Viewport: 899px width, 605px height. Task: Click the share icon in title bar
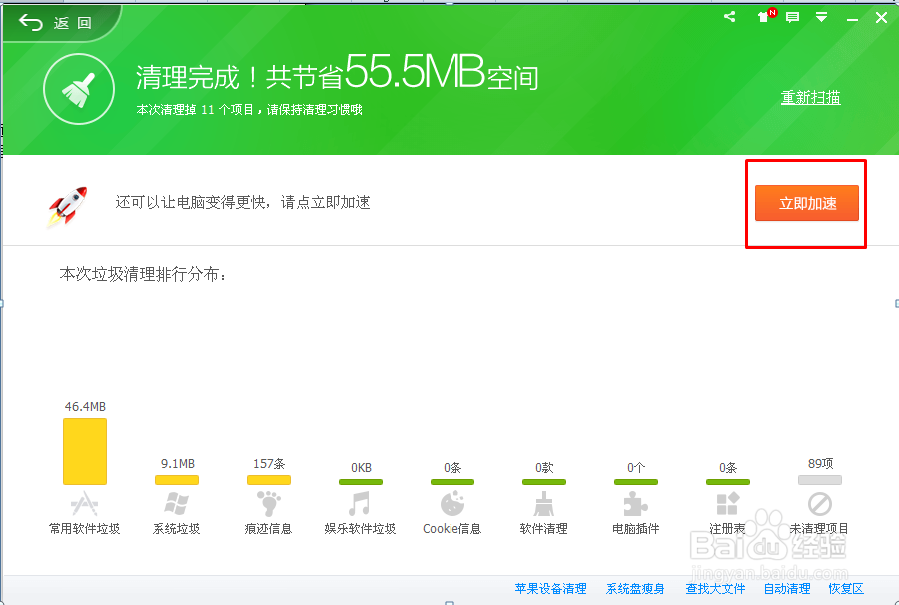click(x=728, y=17)
